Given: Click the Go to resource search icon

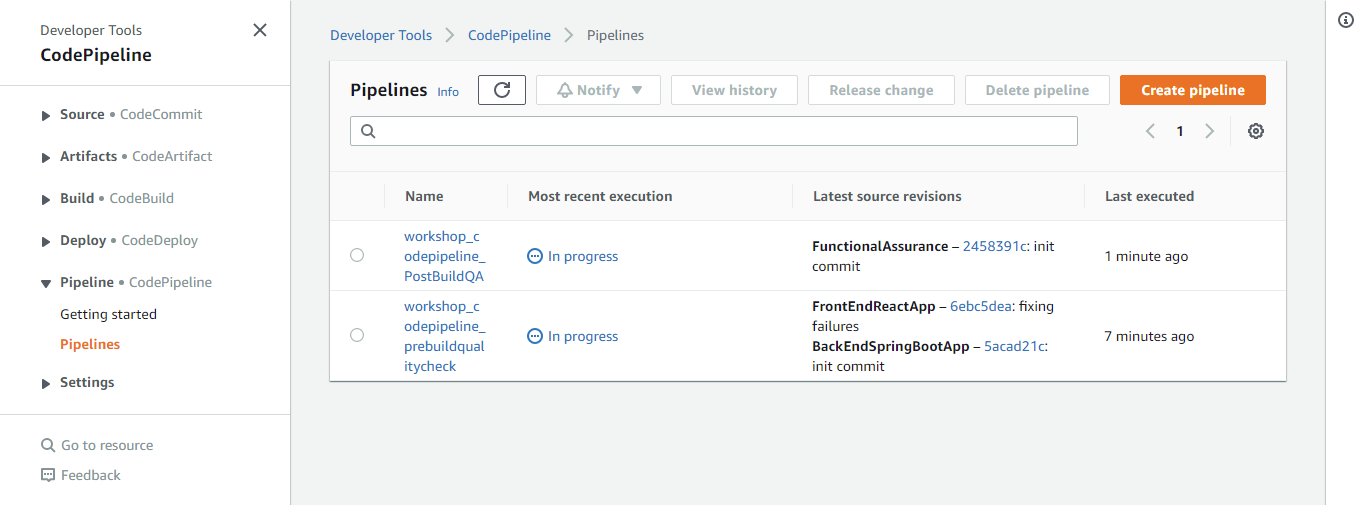Looking at the screenshot, I should [x=48, y=445].
